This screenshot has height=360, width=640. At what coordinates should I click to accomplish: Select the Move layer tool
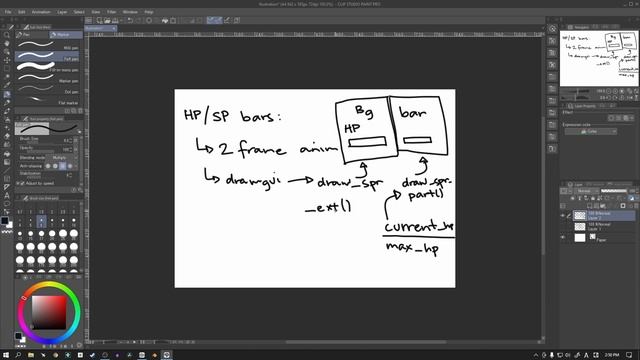pos(7,60)
